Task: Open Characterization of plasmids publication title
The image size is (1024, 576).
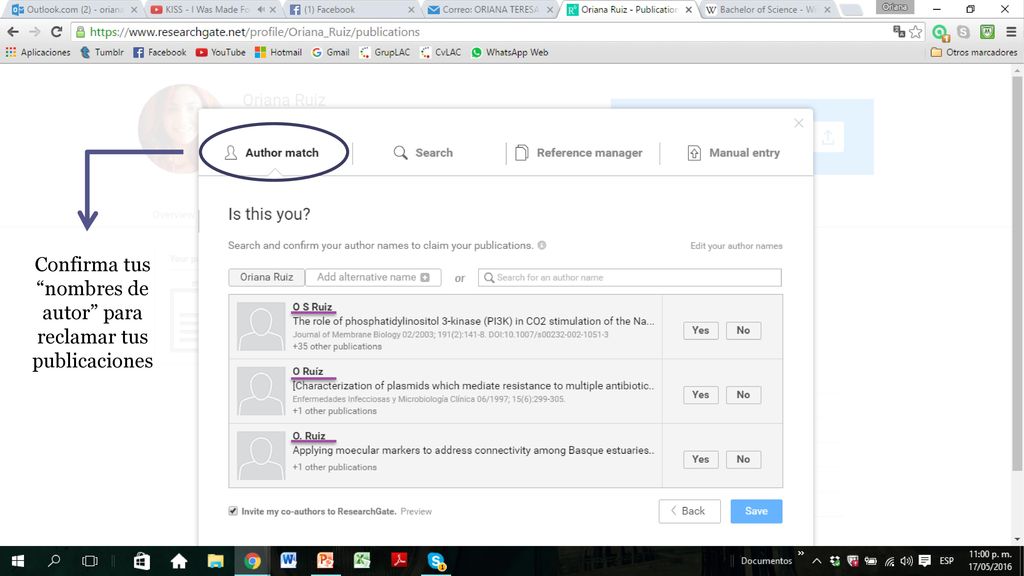Action: point(473,385)
